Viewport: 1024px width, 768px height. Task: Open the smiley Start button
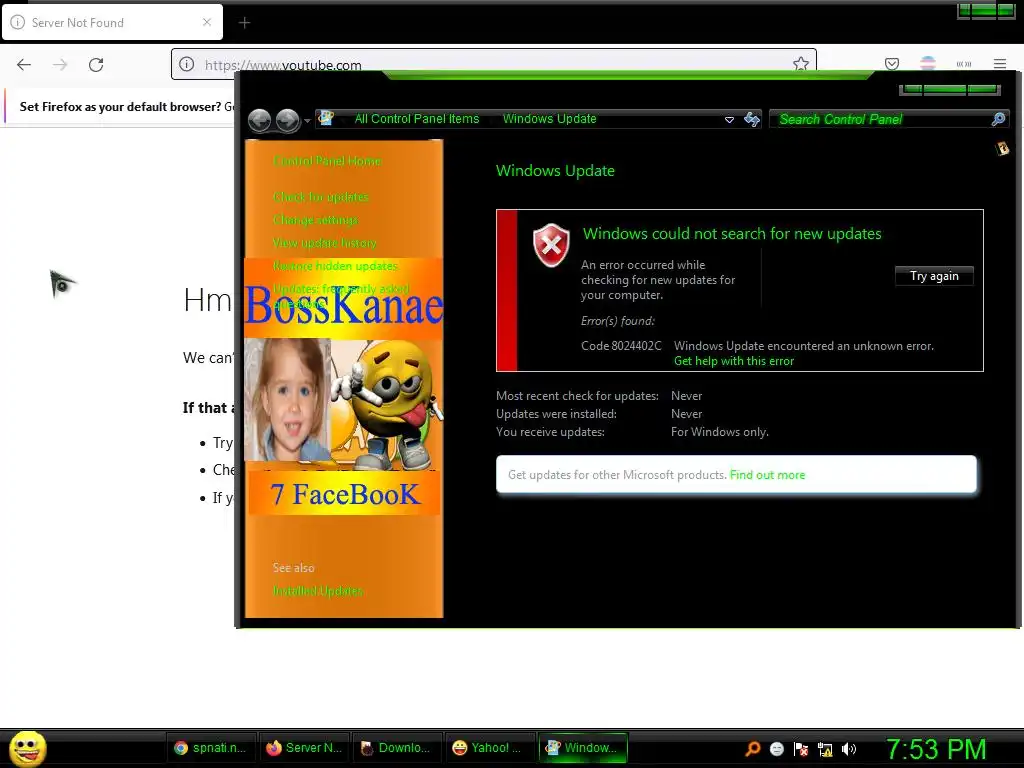pyautogui.click(x=27, y=748)
